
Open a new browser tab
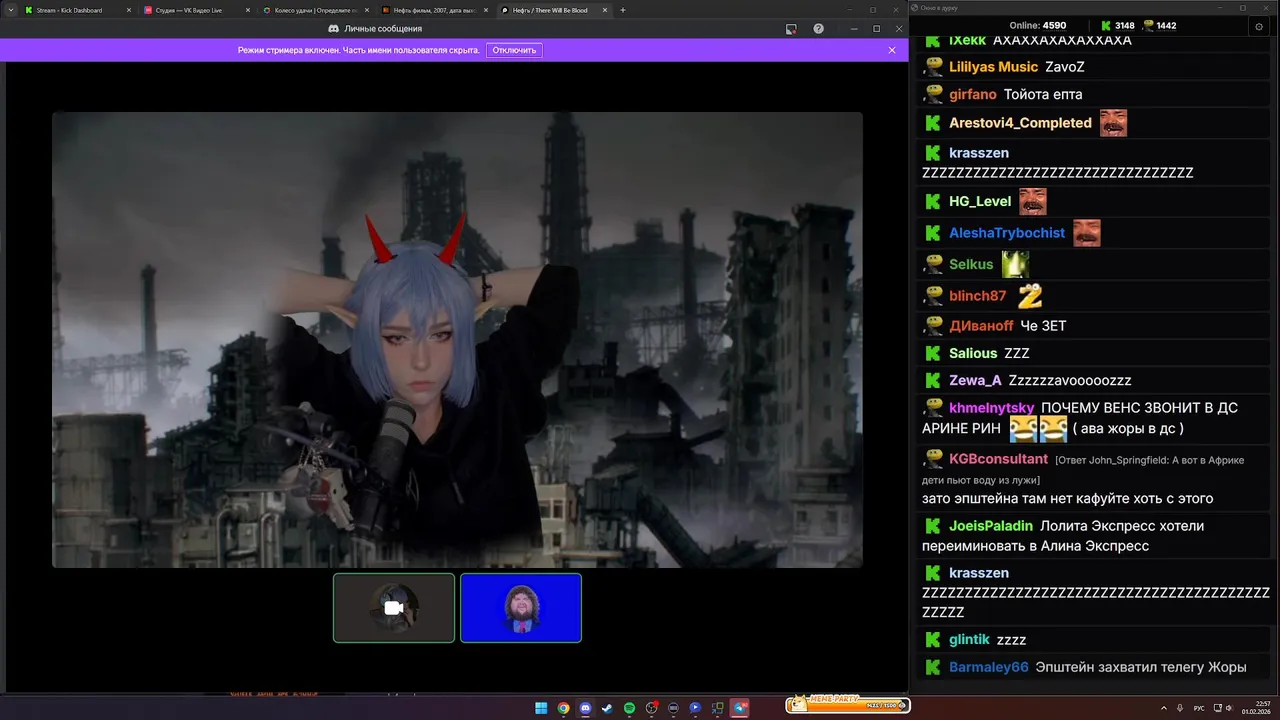pyautogui.click(x=623, y=10)
